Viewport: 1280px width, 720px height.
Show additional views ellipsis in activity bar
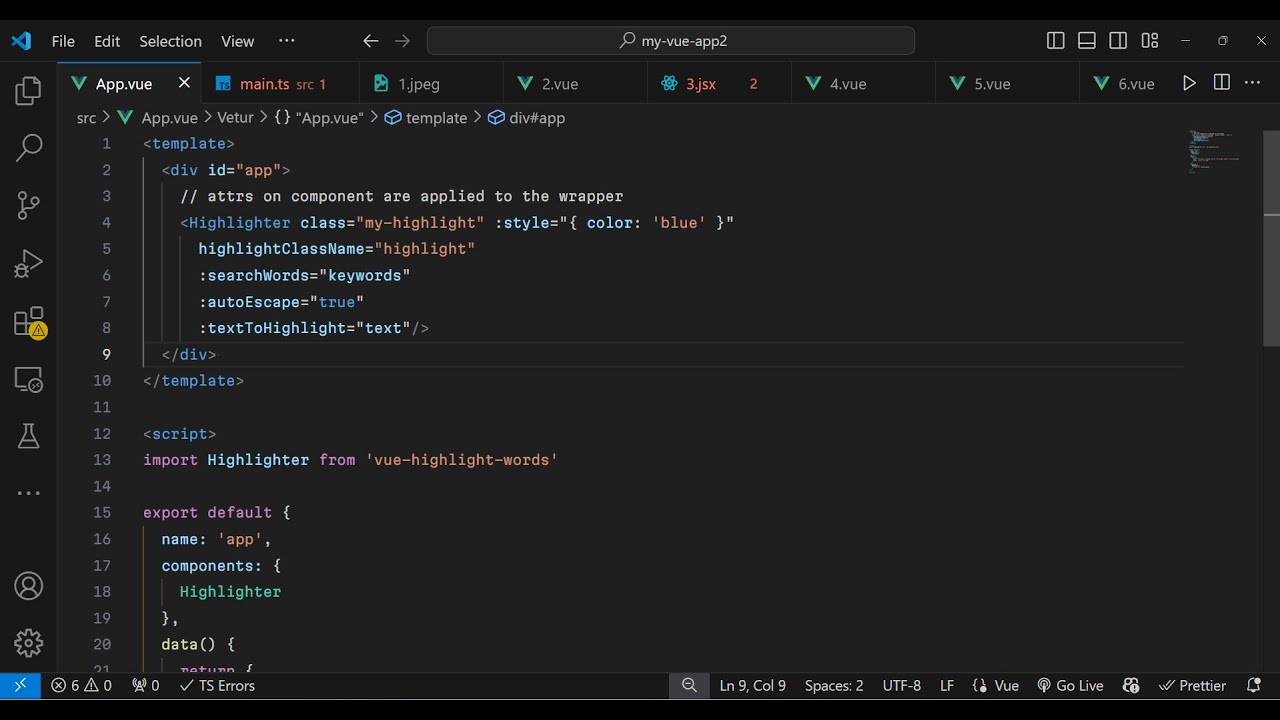(x=28, y=493)
